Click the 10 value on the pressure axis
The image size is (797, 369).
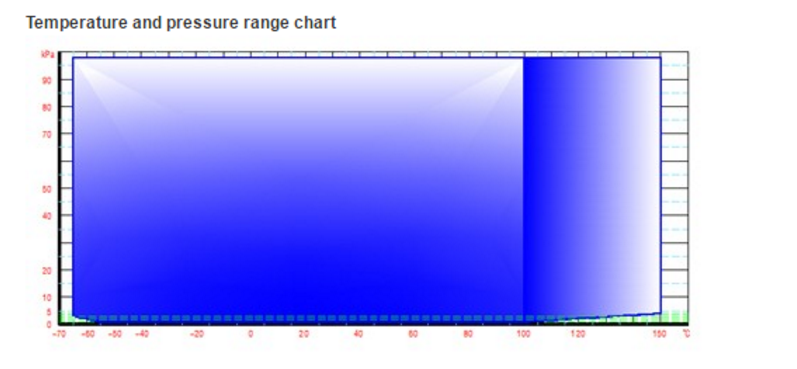tap(49, 297)
